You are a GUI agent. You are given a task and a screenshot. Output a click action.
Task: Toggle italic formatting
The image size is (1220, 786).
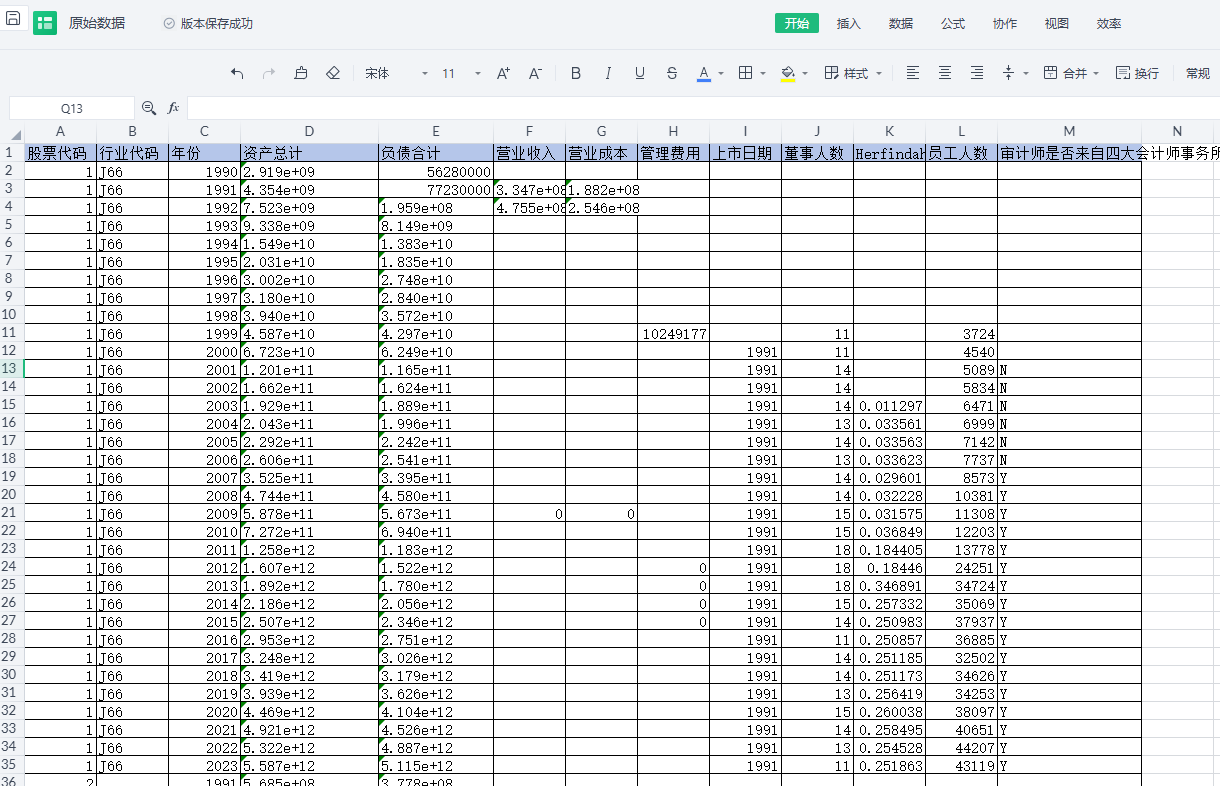607,73
